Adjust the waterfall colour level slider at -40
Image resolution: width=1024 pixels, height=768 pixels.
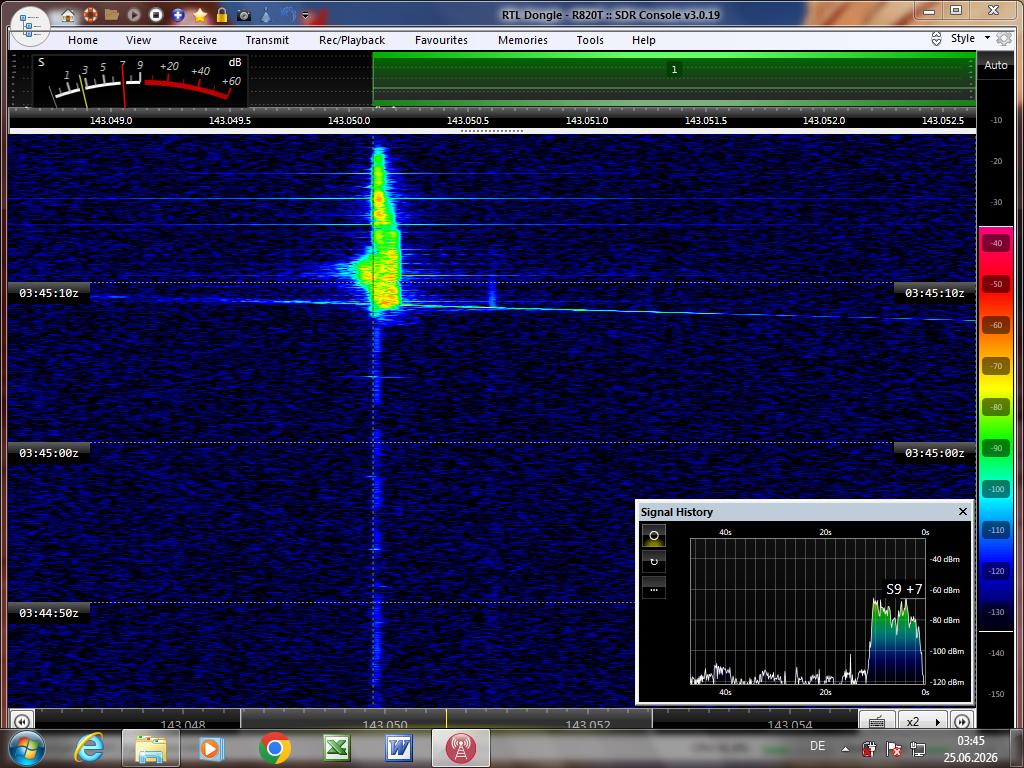coord(996,244)
